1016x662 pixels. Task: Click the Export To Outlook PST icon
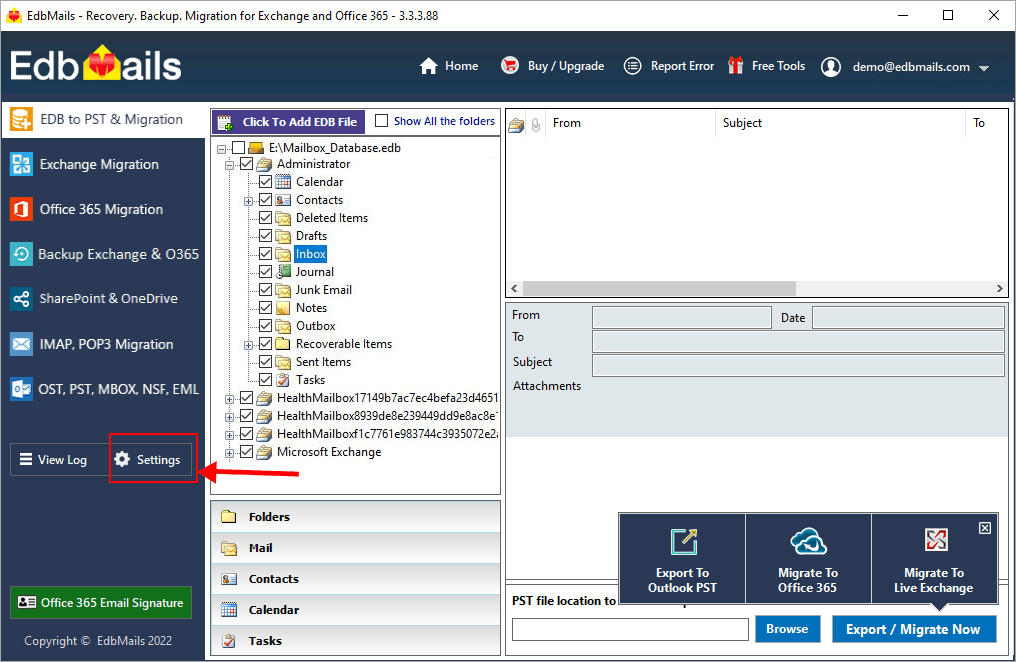pos(683,542)
